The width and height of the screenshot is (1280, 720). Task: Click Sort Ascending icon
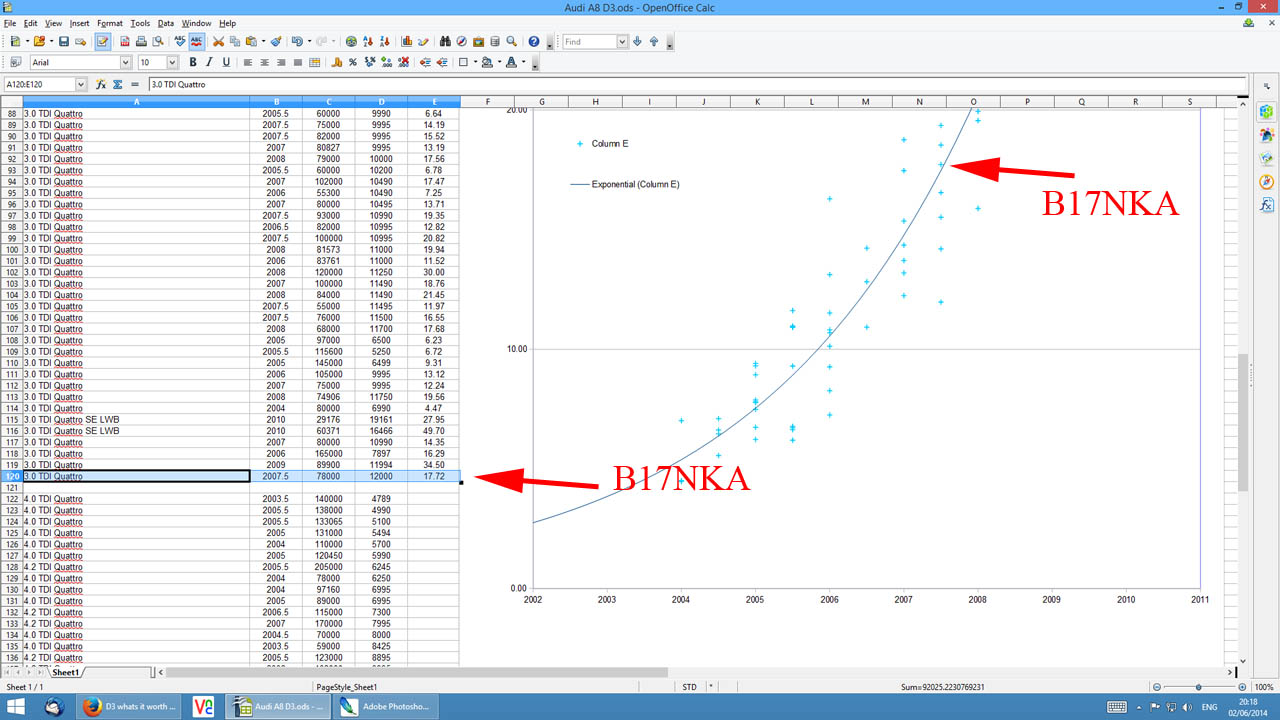pyautogui.click(x=368, y=42)
